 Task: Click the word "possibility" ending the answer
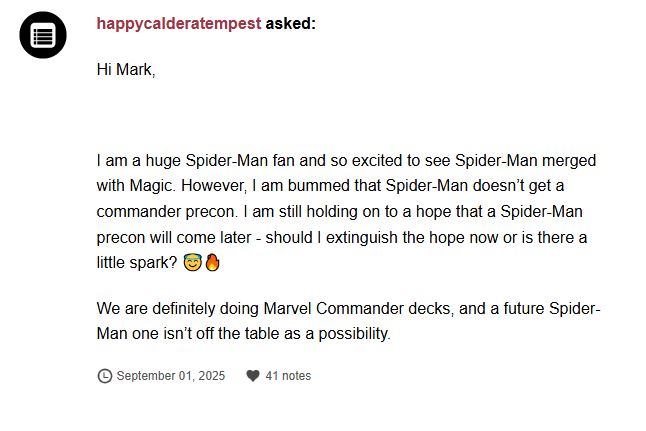pos(351,334)
